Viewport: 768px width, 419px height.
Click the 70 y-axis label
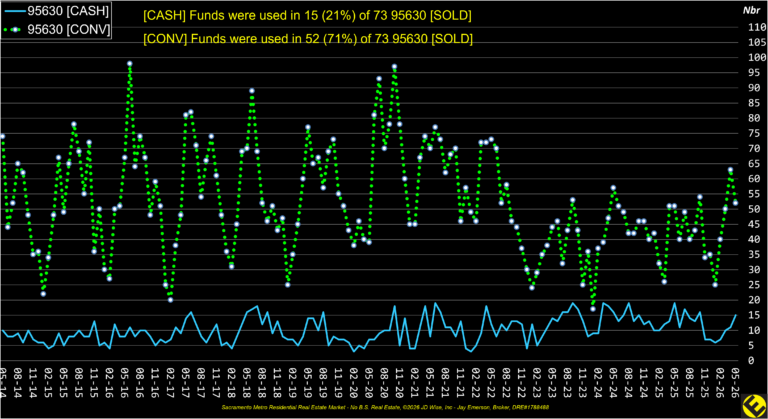pyautogui.click(x=754, y=148)
